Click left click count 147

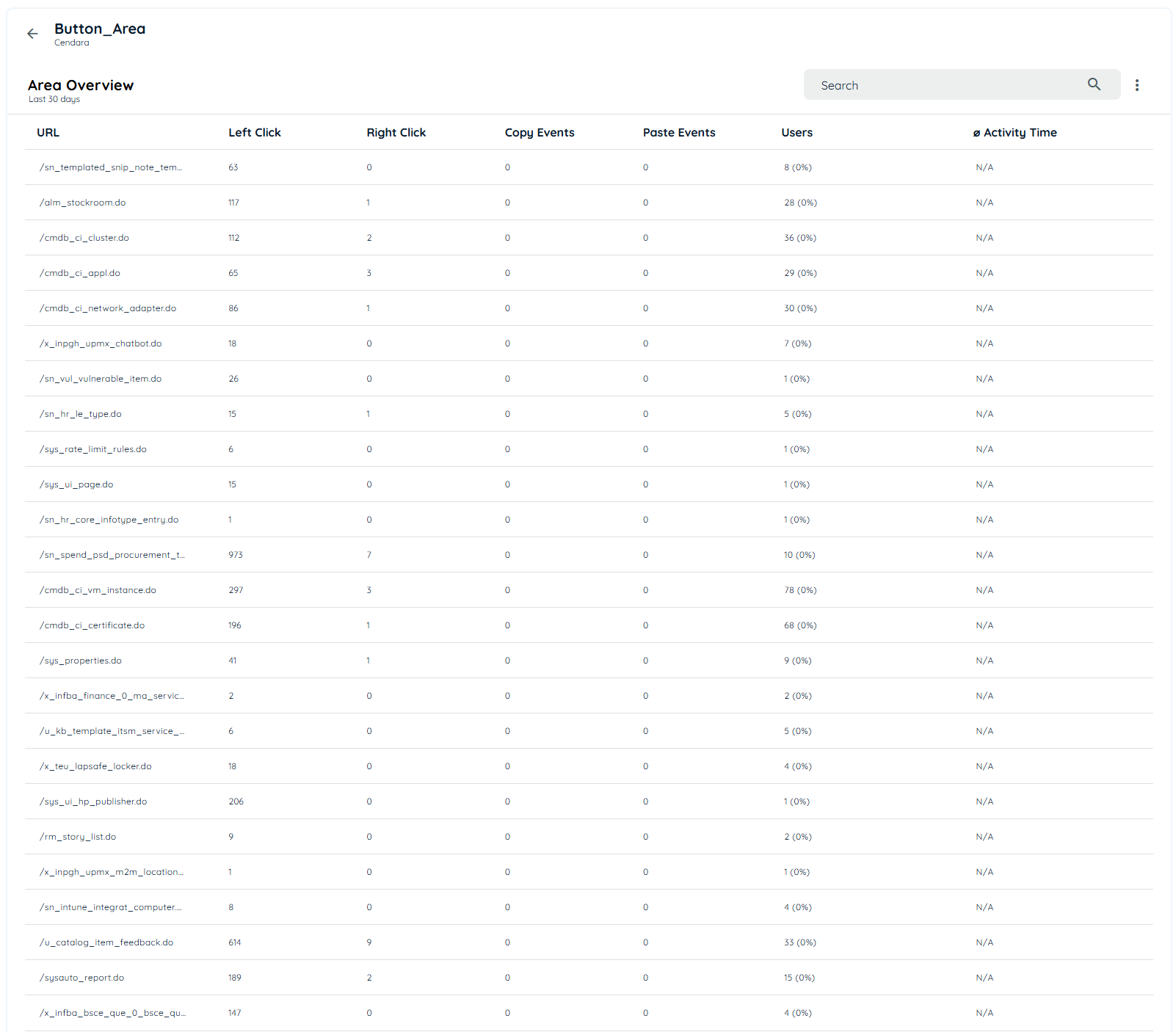(x=235, y=1013)
